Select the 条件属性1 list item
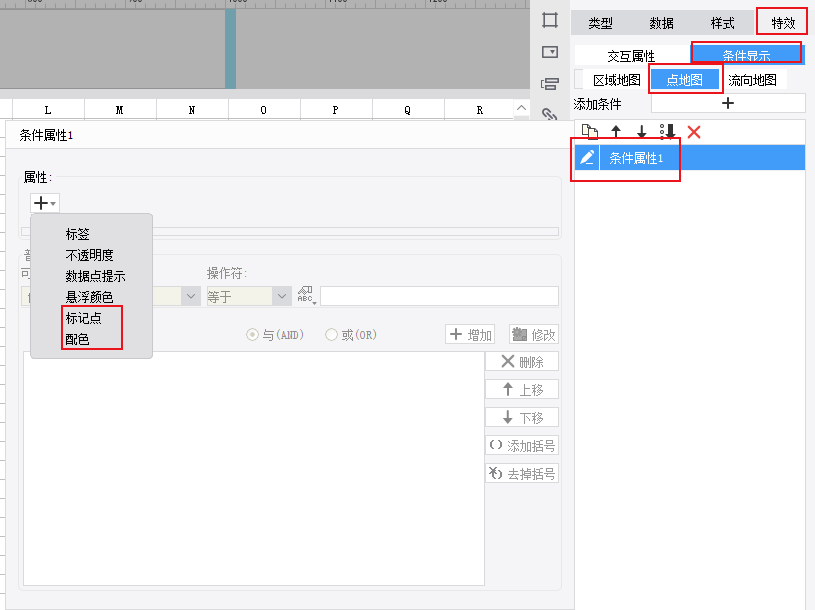 tap(690, 157)
